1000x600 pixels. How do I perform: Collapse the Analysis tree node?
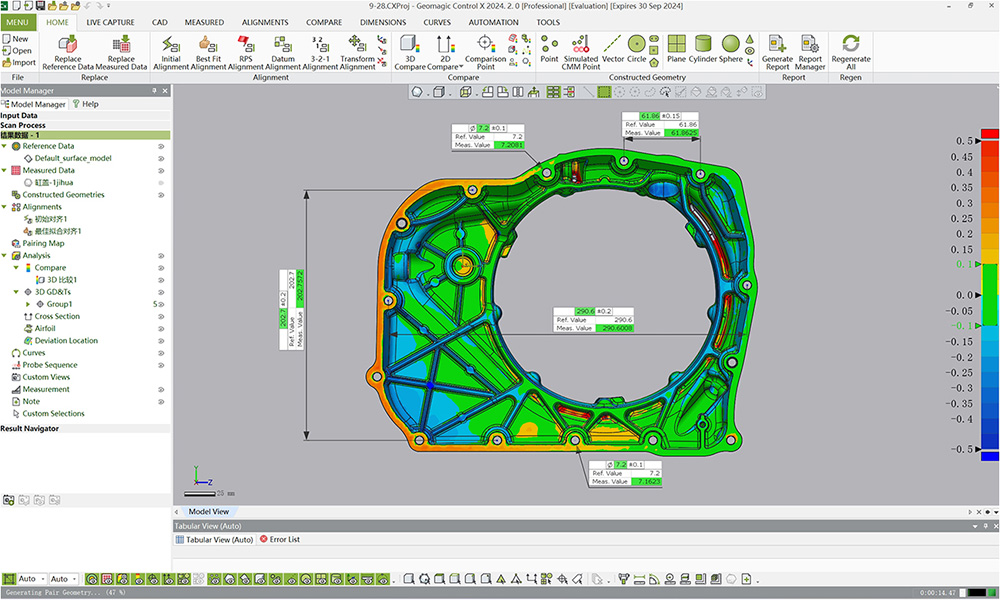click(4, 255)
